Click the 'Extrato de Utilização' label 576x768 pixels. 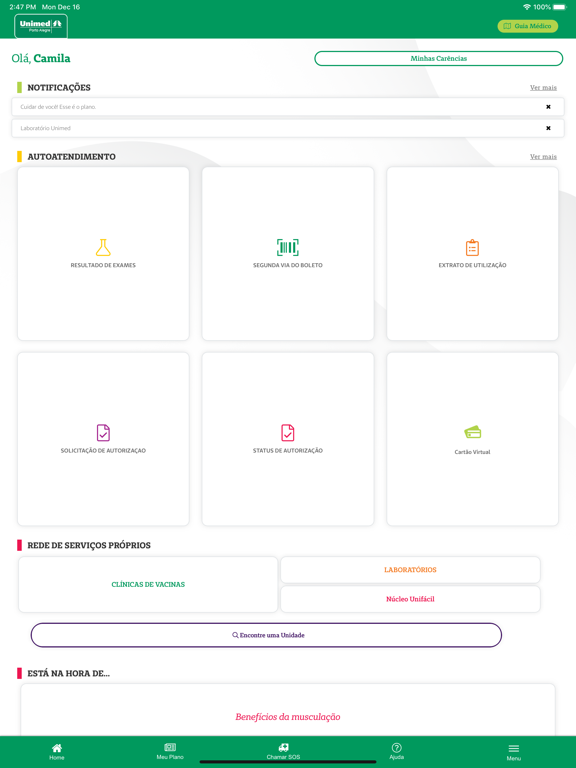472,265
